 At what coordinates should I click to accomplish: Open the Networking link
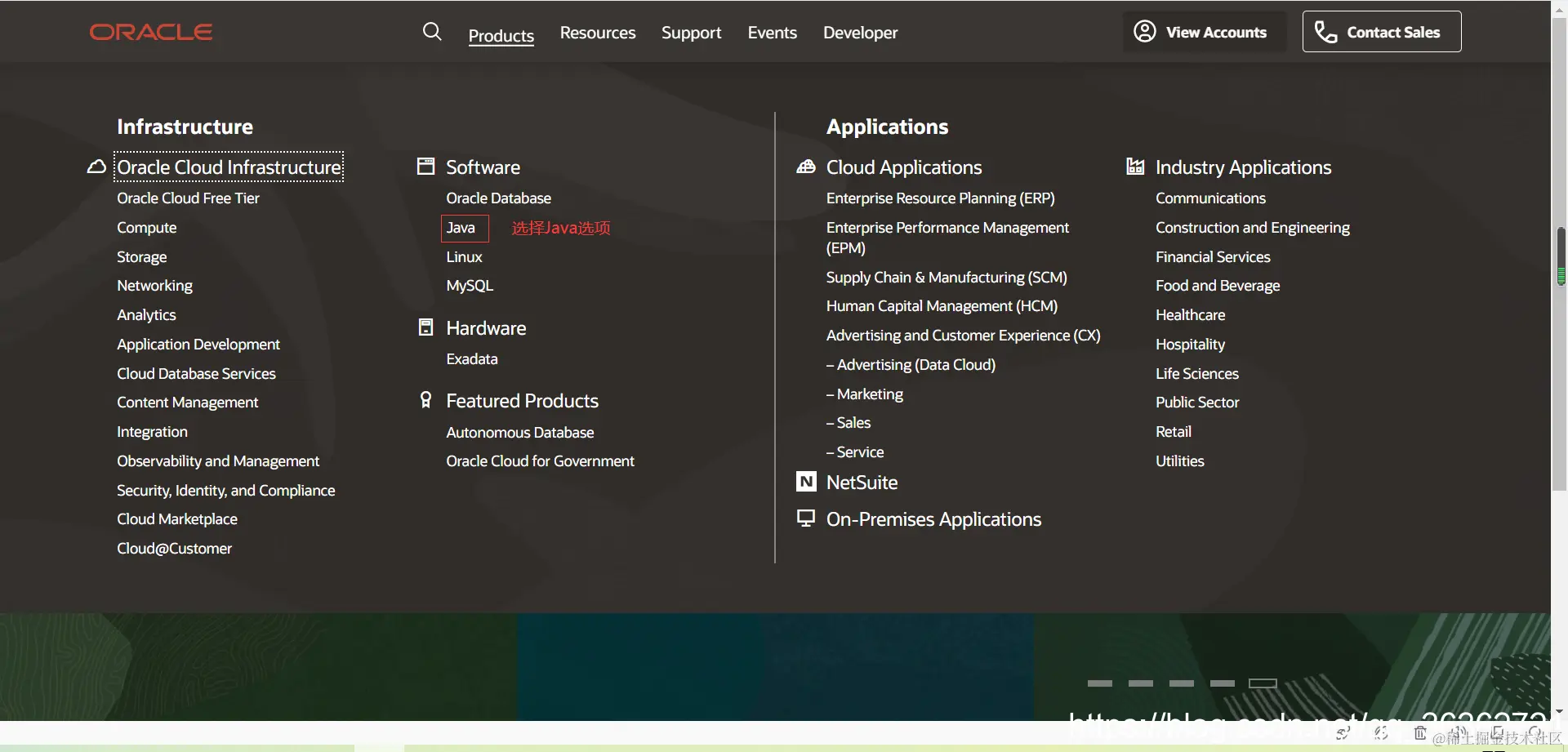155,286
